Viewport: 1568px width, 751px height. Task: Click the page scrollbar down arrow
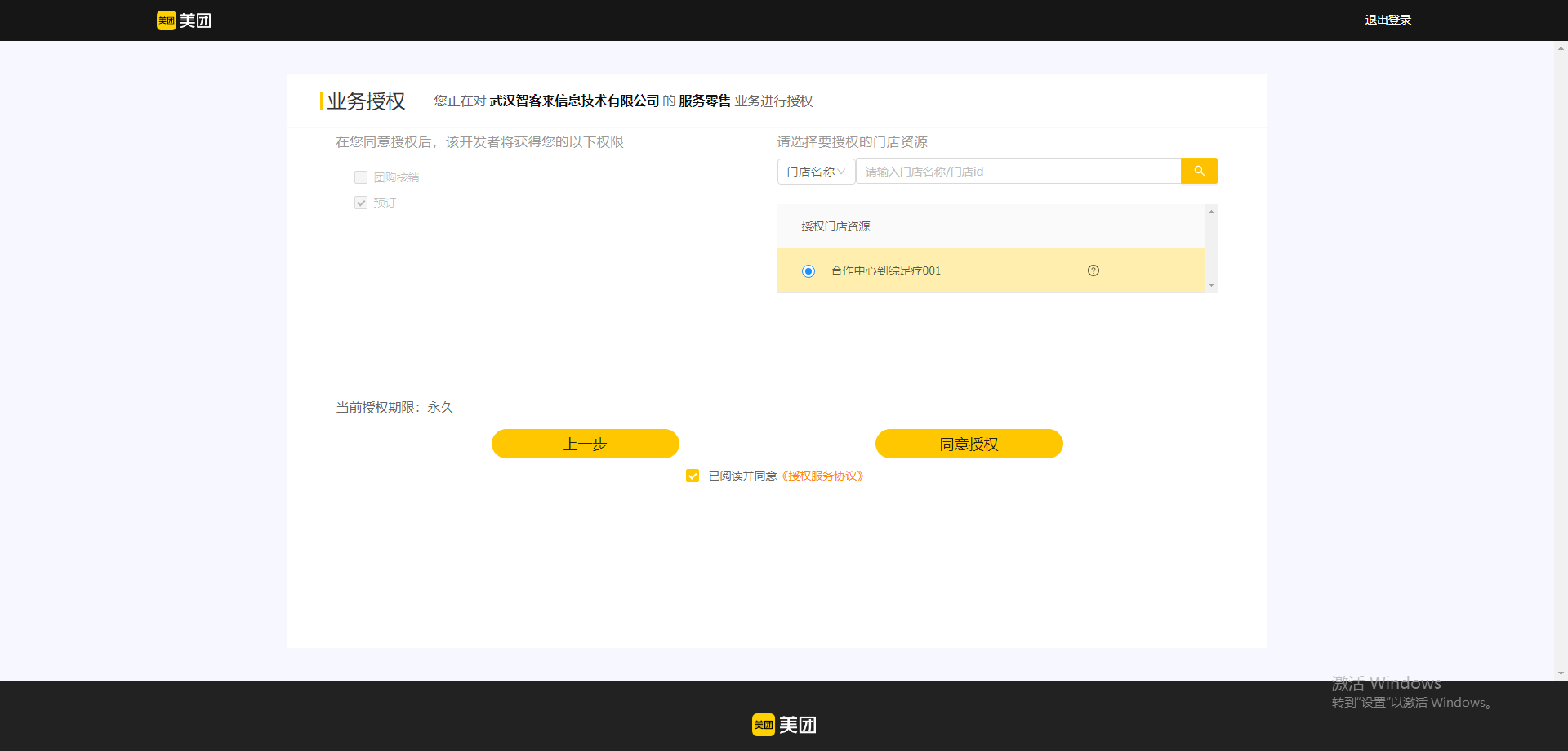1561,673
